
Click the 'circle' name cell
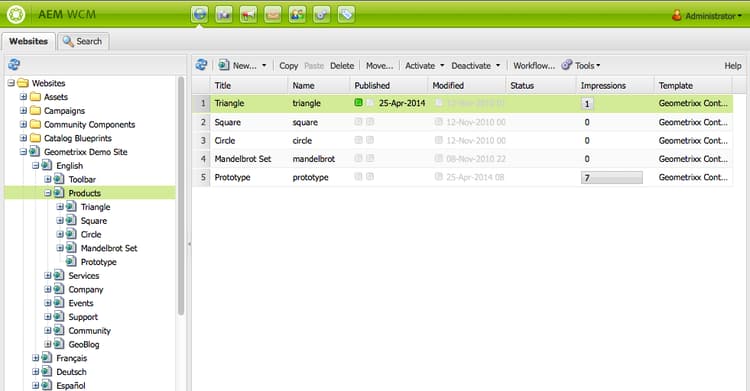(x=302, y=140)
